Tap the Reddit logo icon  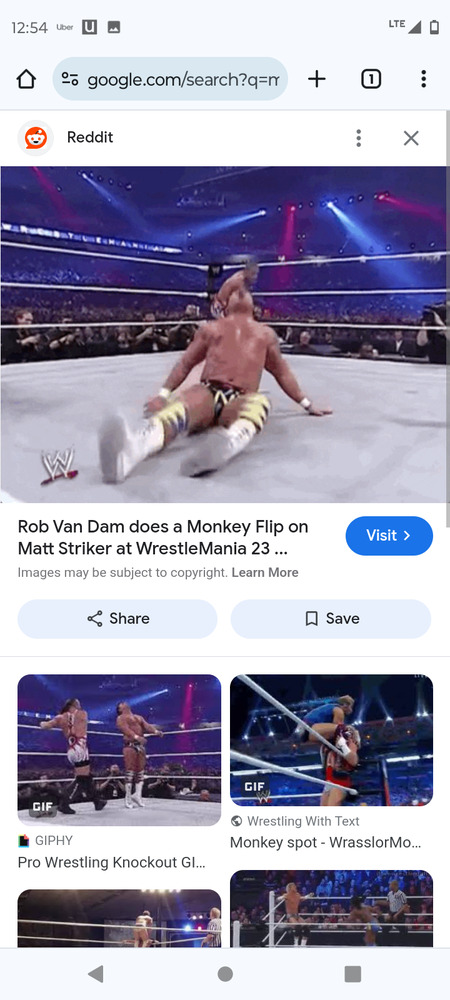pyautogui.click(x=36, y=138)
